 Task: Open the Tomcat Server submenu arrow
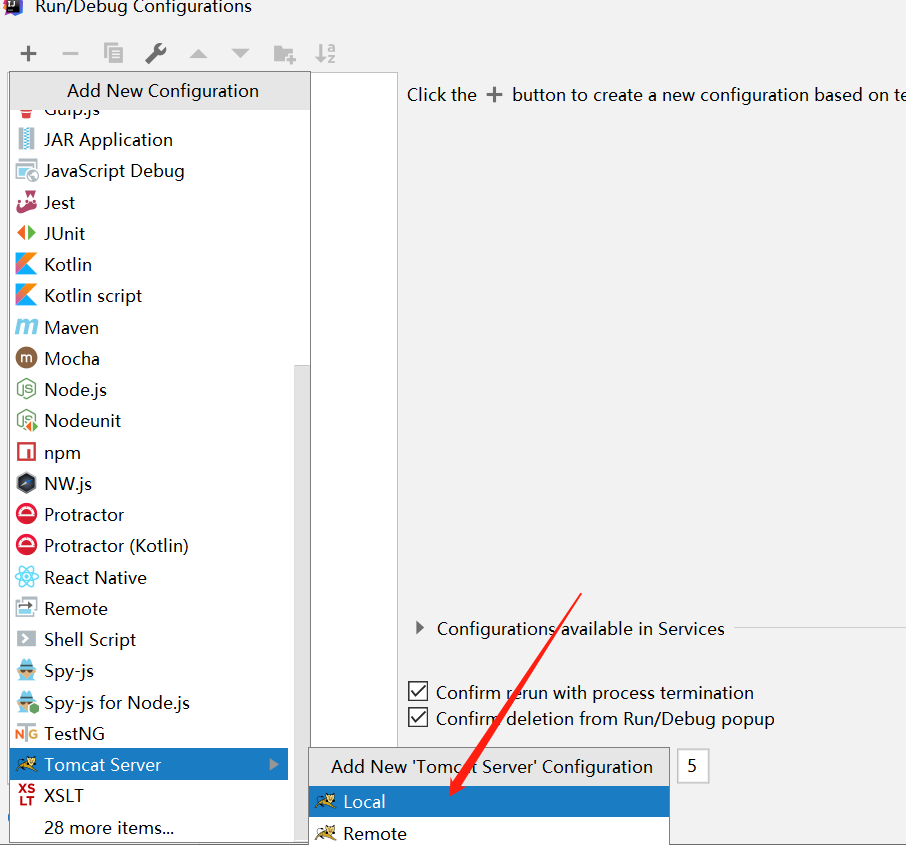[x=274, y=765]
